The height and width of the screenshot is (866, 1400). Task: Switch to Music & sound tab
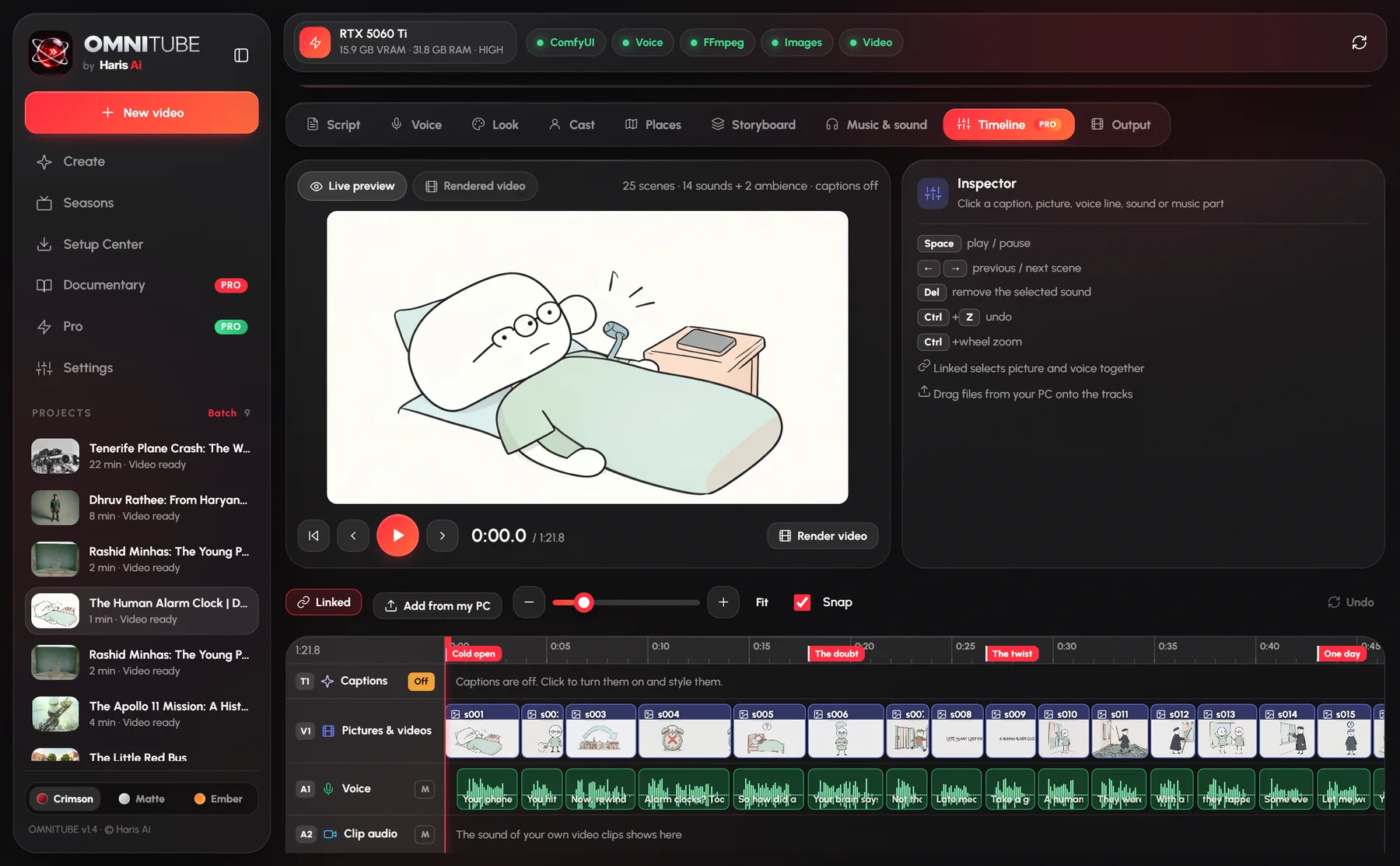point(877,124)
